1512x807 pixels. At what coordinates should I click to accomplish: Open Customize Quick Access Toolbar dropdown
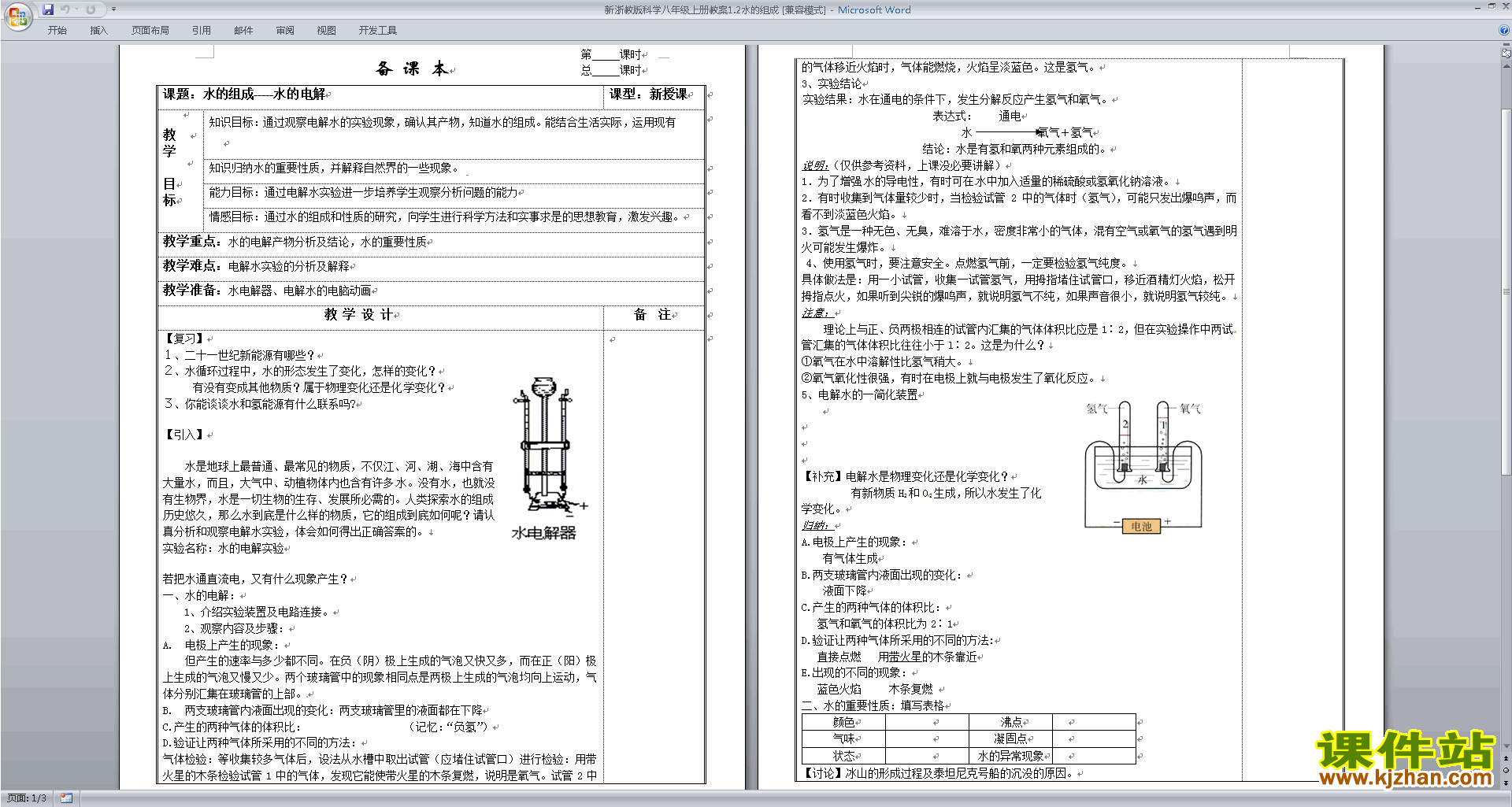tap(113, 9)
